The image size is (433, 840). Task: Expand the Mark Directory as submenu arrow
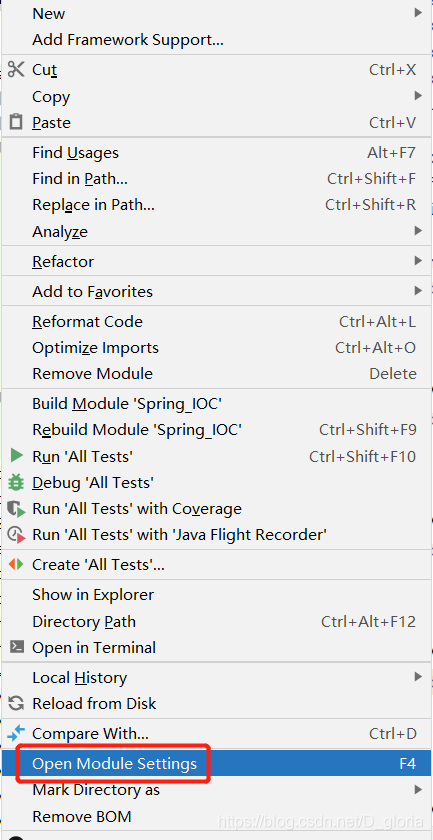pos(418,789)
